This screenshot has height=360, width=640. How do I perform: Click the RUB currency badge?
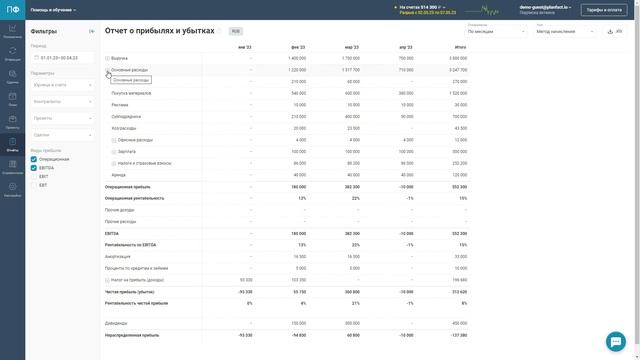point(236,31)
